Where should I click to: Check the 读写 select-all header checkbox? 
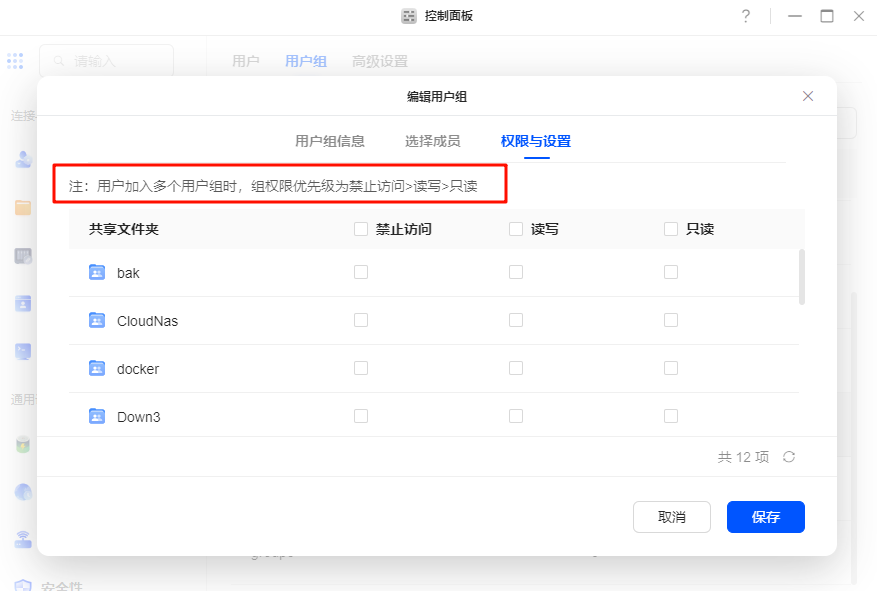[516, 229]
